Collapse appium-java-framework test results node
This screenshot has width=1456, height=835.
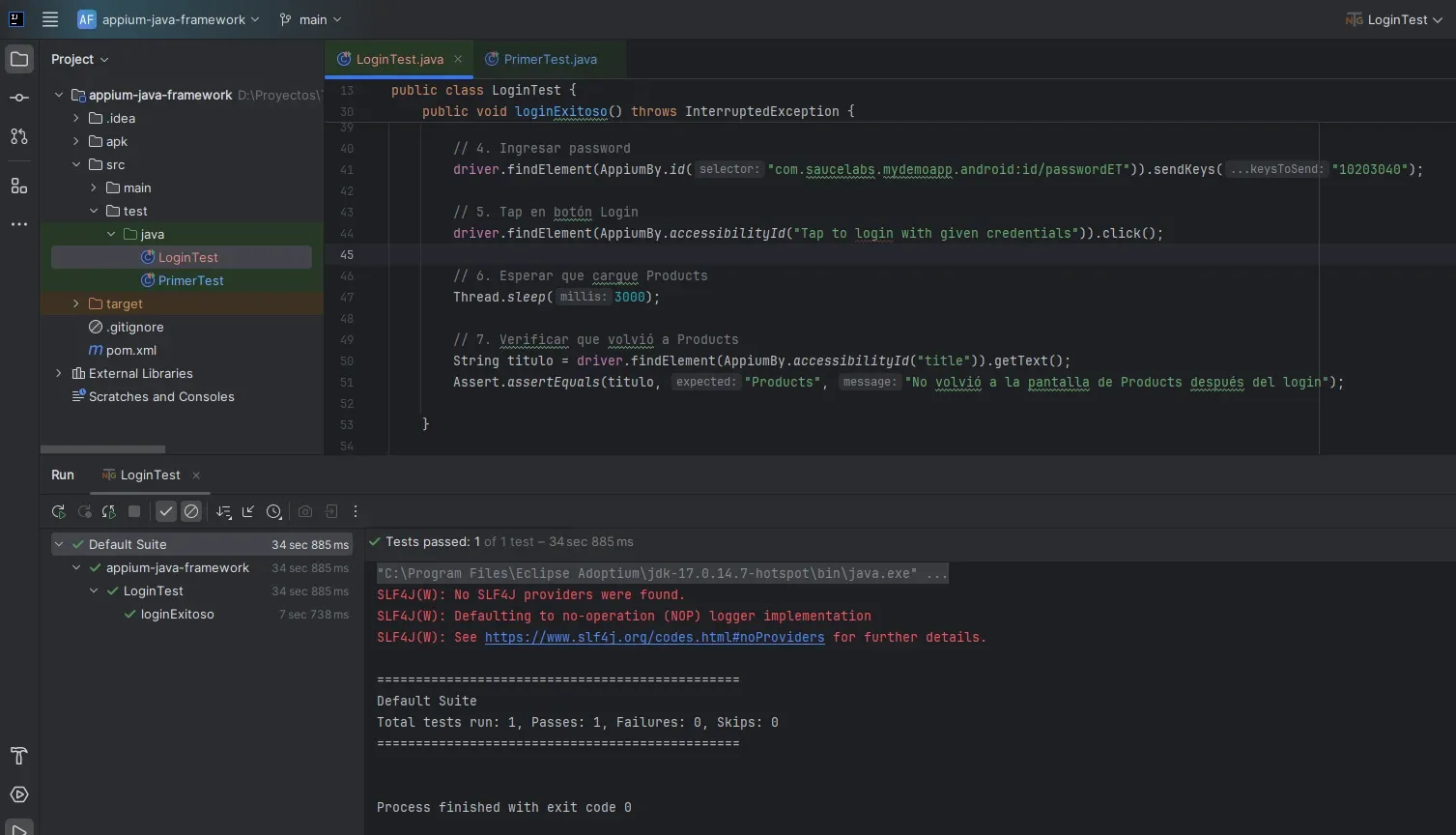click(76, 567)
